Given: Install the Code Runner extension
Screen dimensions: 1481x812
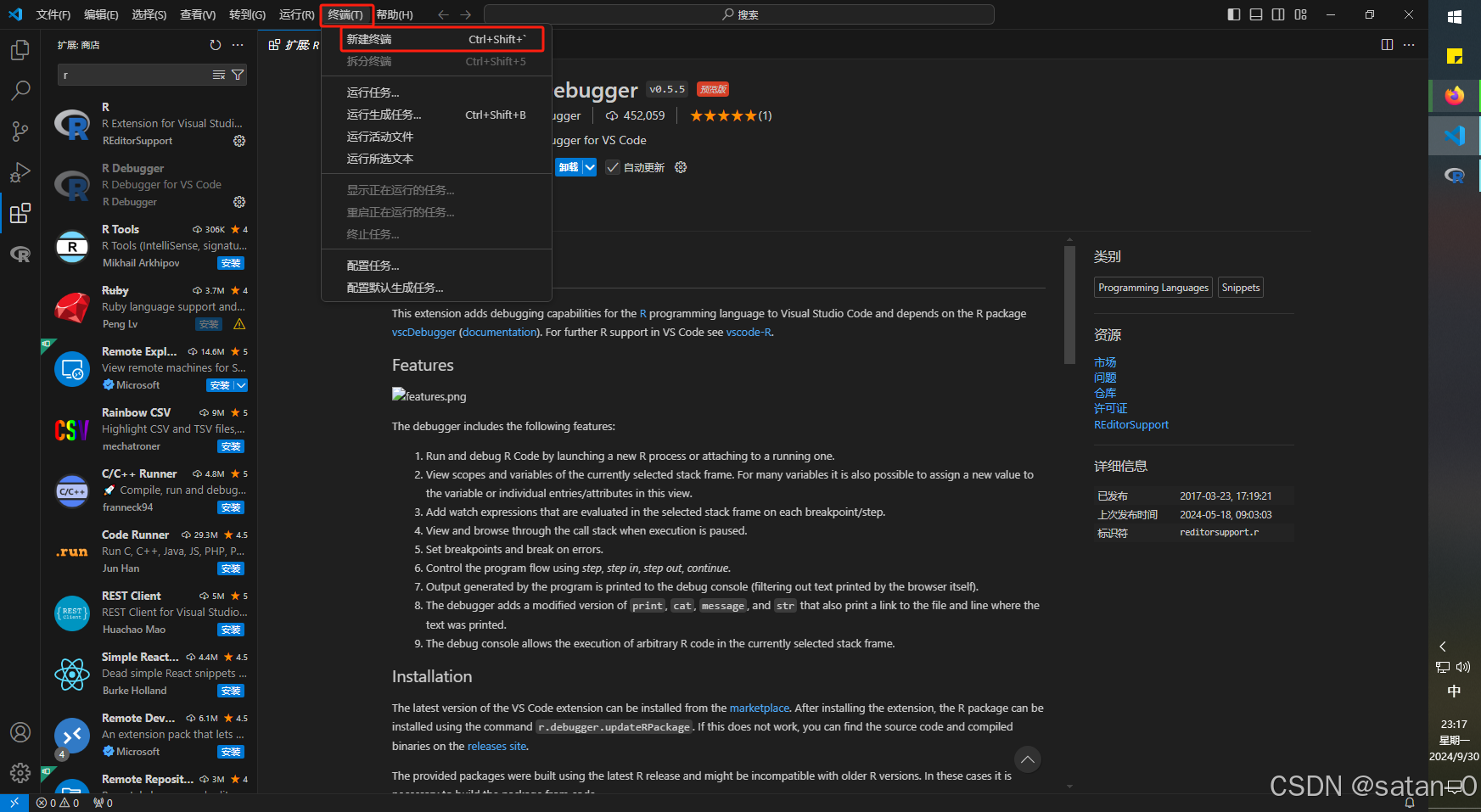Looking at the screenshot, I should 231,568.
